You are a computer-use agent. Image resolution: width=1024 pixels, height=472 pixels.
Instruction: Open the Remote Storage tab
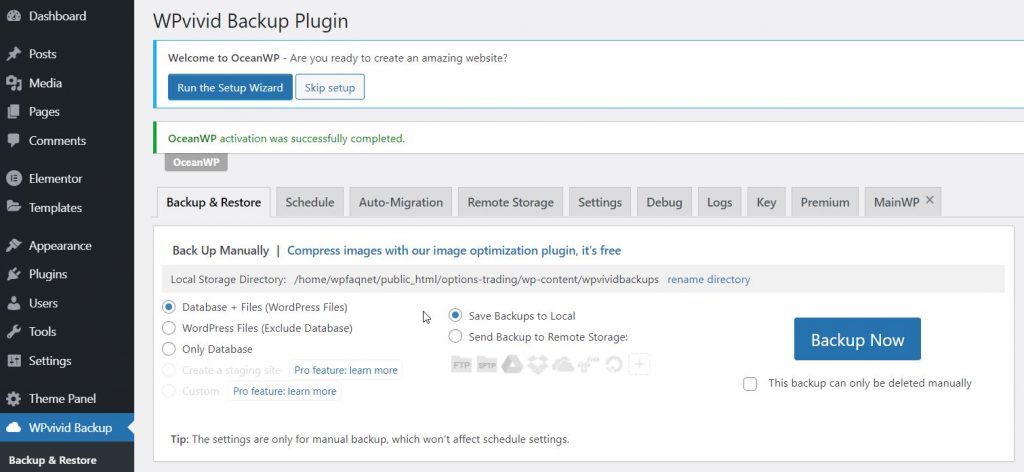pyautogui.click(x=510, y=202)
